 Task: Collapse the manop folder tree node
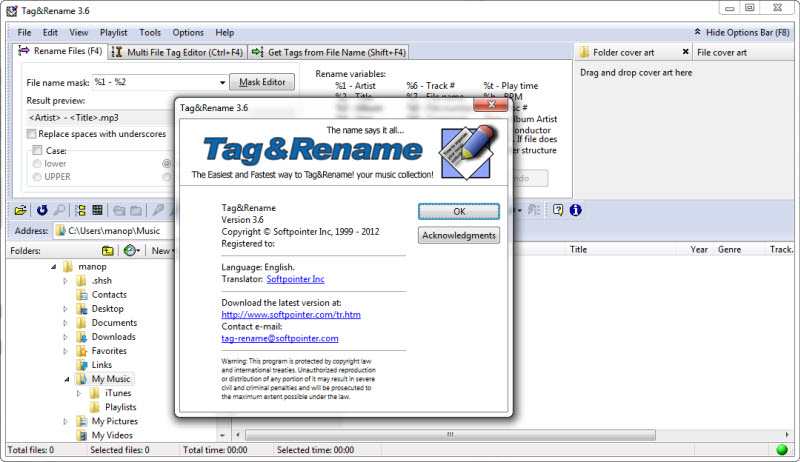point(54,267)
